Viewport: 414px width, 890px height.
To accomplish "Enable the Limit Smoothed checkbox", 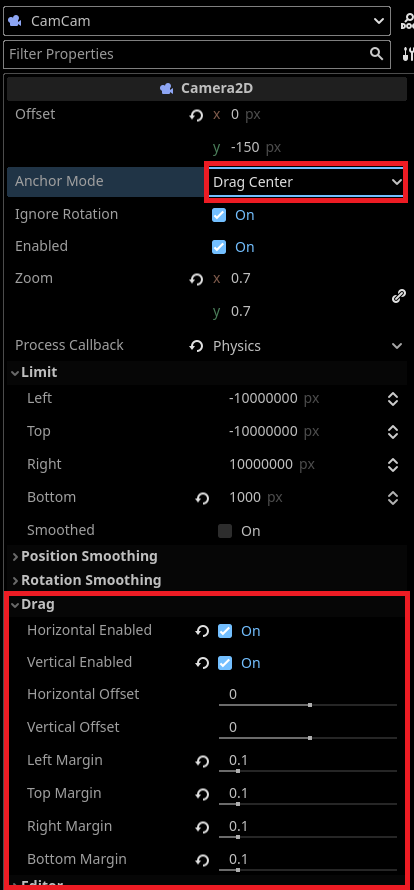I will (225, 531).
